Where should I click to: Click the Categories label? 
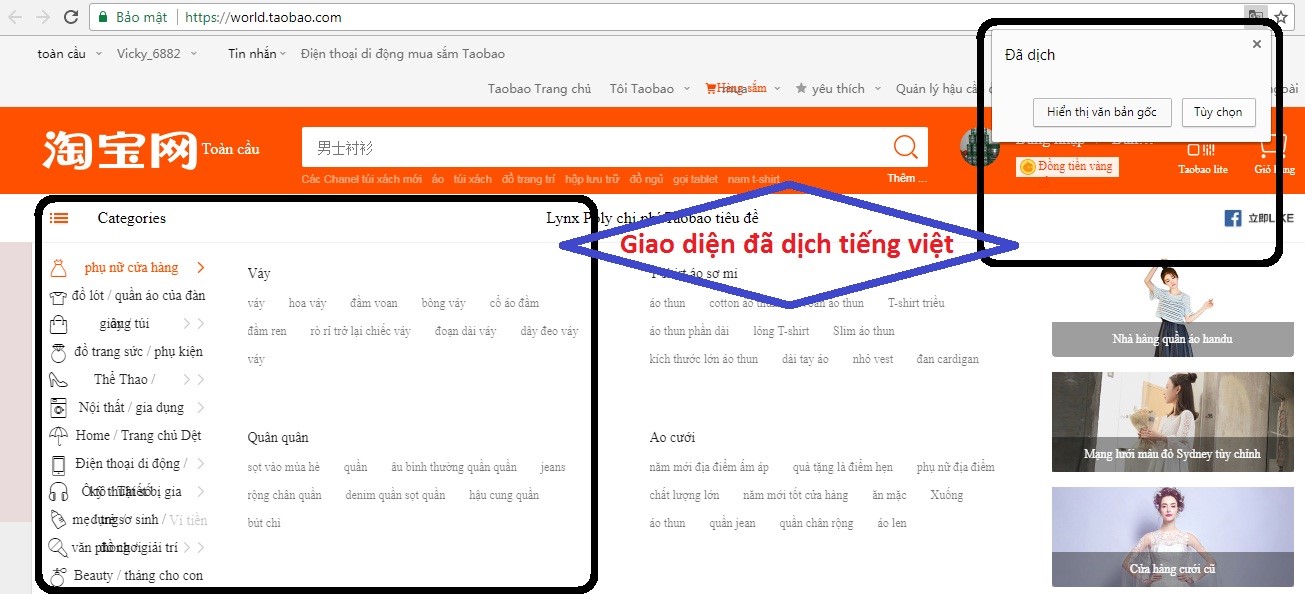point(132,218)
